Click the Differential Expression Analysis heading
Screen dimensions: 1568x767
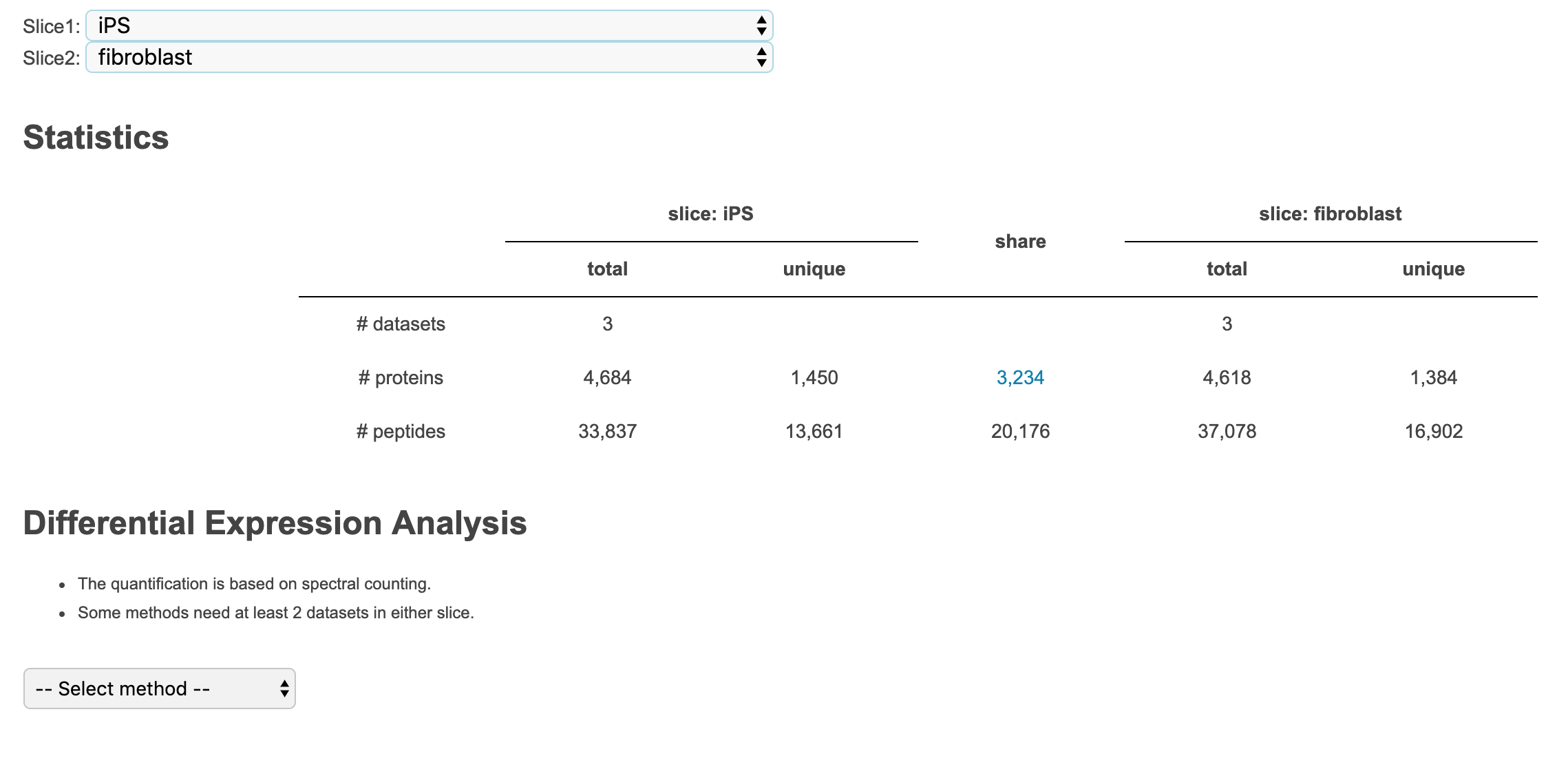tap(275, 523)
